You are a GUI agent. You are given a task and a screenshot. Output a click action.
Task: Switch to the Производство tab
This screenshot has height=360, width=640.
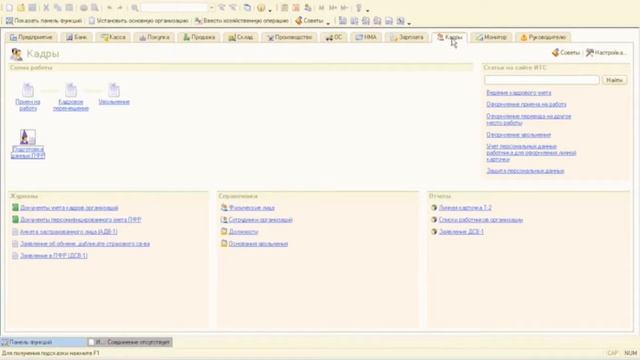[289, 37]
